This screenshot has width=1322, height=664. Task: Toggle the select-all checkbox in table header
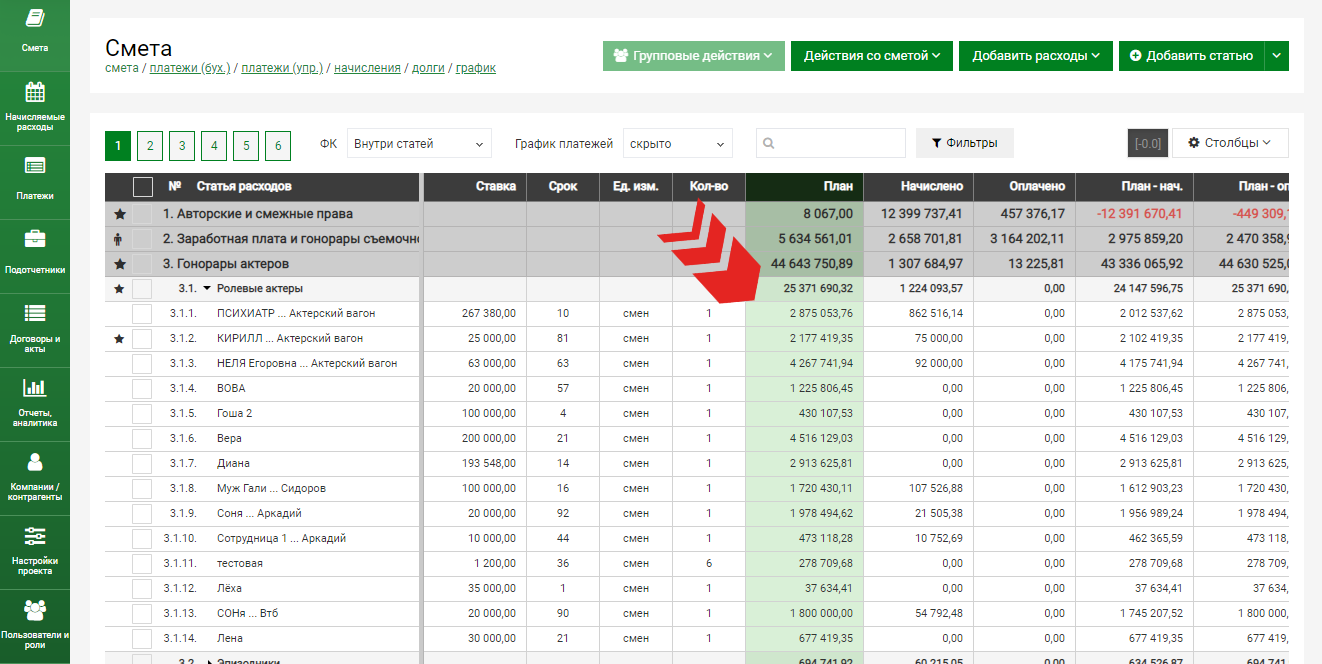coord(143,186)
